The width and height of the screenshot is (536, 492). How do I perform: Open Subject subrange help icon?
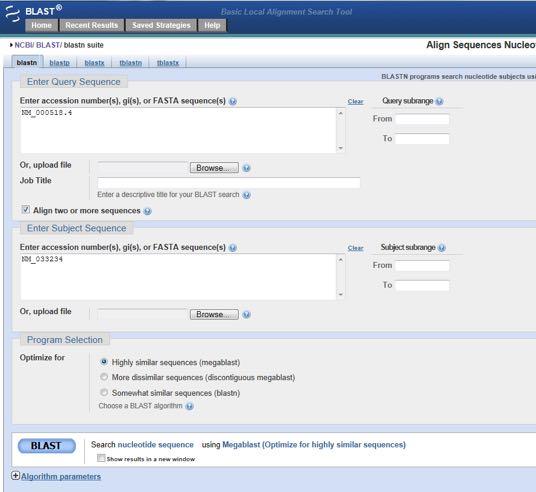click(x=442, y=248)
